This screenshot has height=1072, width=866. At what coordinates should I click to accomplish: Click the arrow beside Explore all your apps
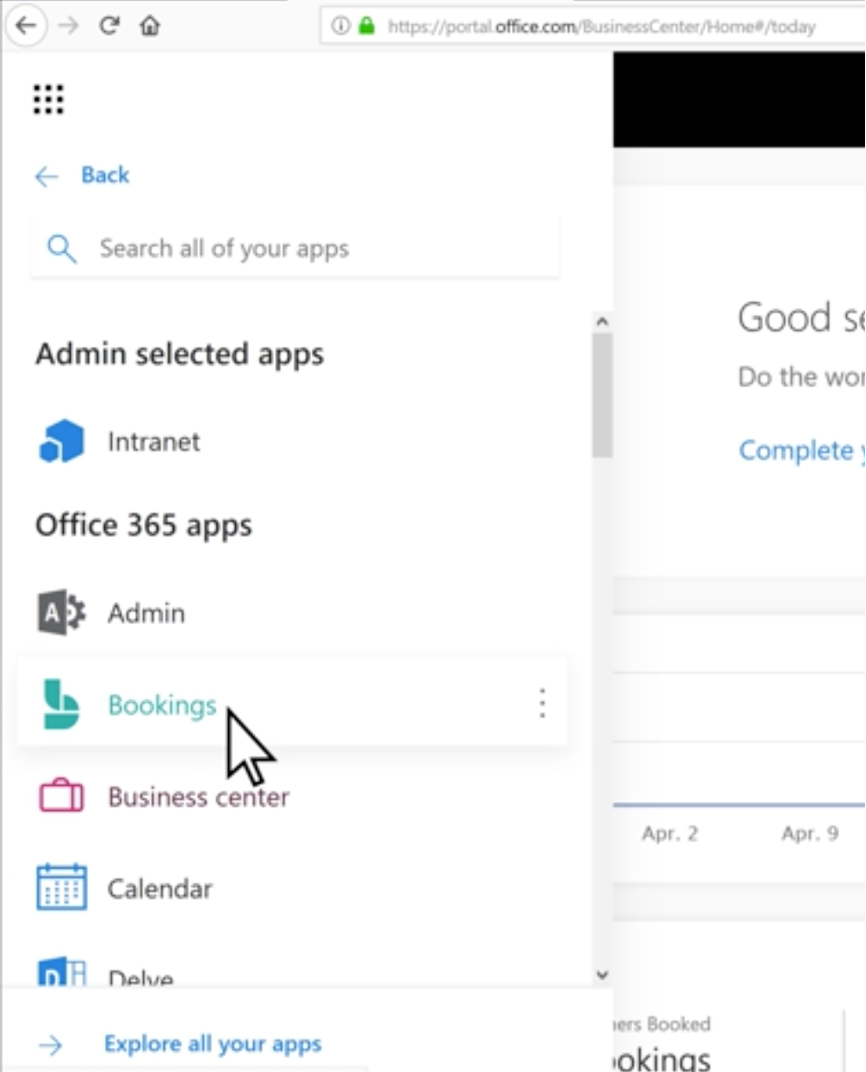point(51,1045)
